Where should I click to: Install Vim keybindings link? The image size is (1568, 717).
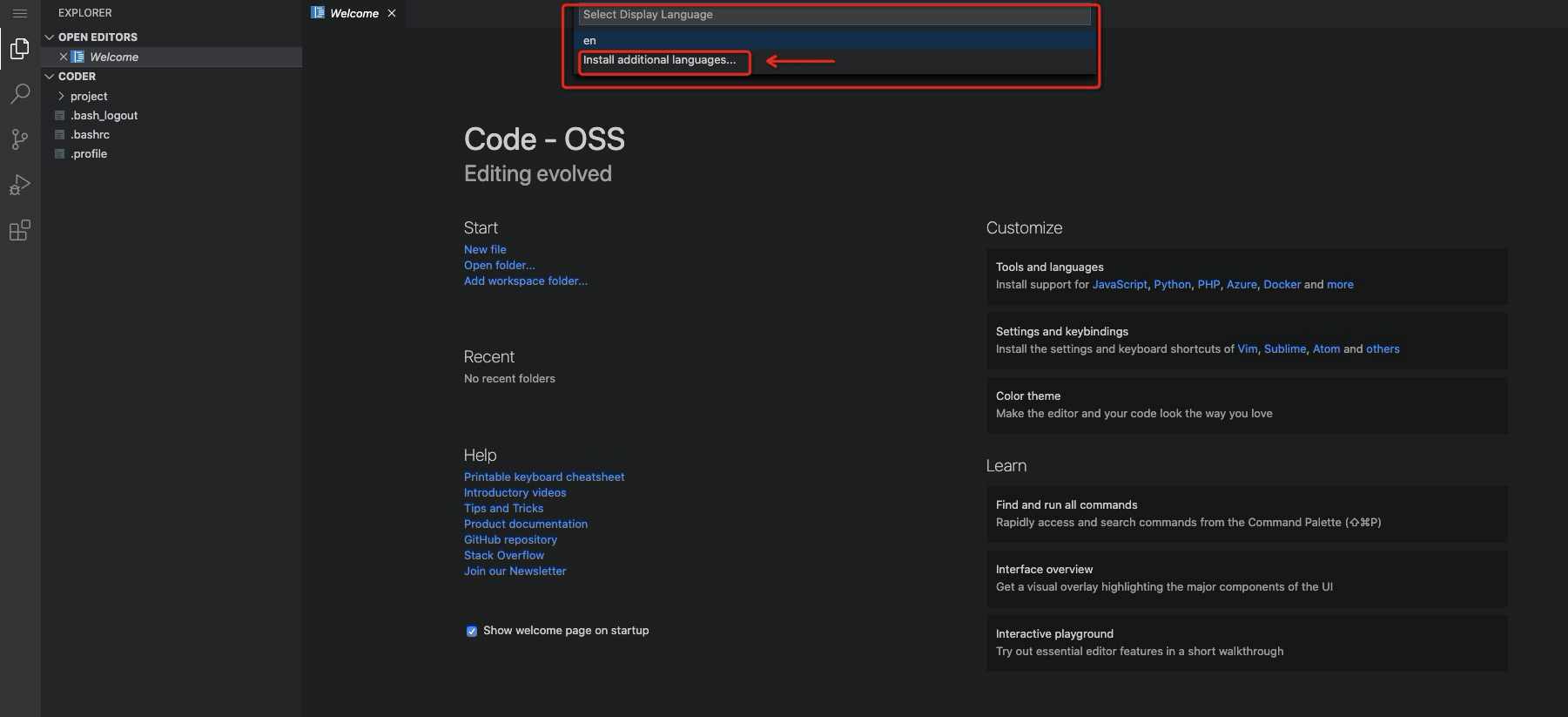(x=1248, y=348)
